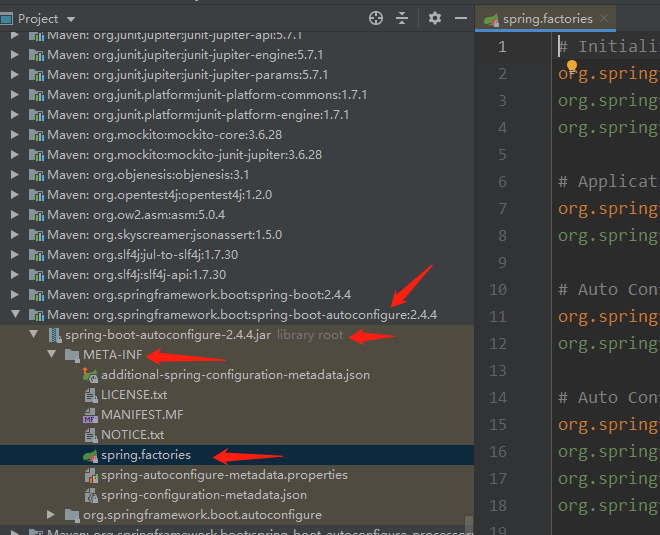Click the spring.factories tab leaf icon
The width and height of the screenshot is (660, 535).
491,19
